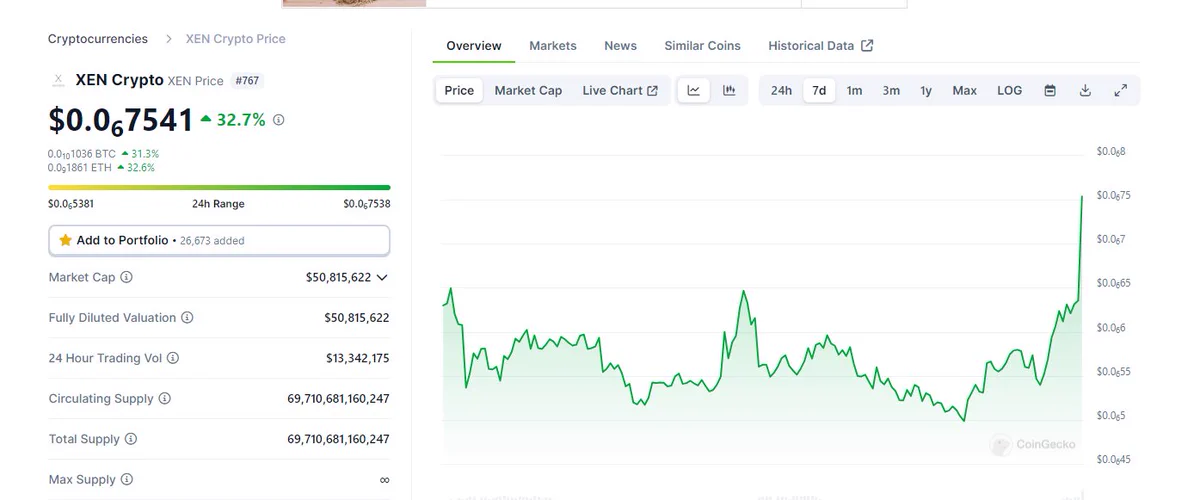Viewport: 1200px width, 500px height.
Task: Click XEN Crypto Price breadcrumb
Action: coord(236,39)
